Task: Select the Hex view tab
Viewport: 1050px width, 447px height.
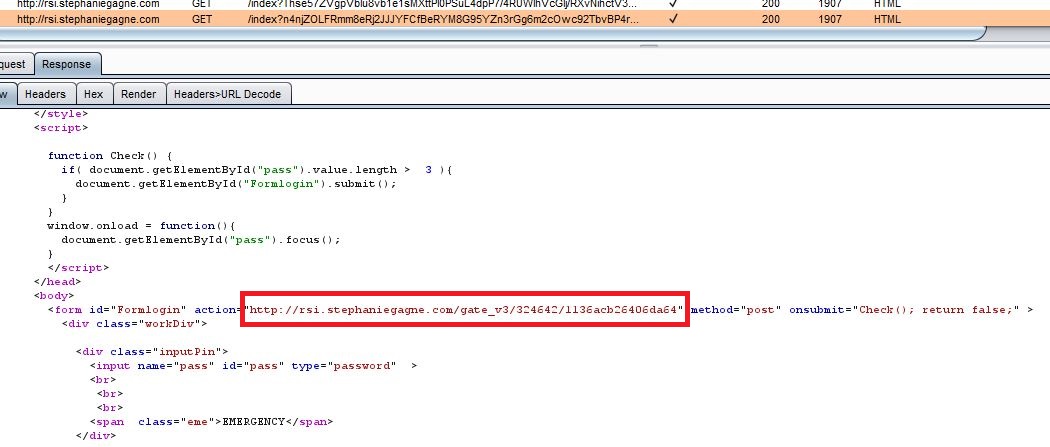Action: point(94,94)
